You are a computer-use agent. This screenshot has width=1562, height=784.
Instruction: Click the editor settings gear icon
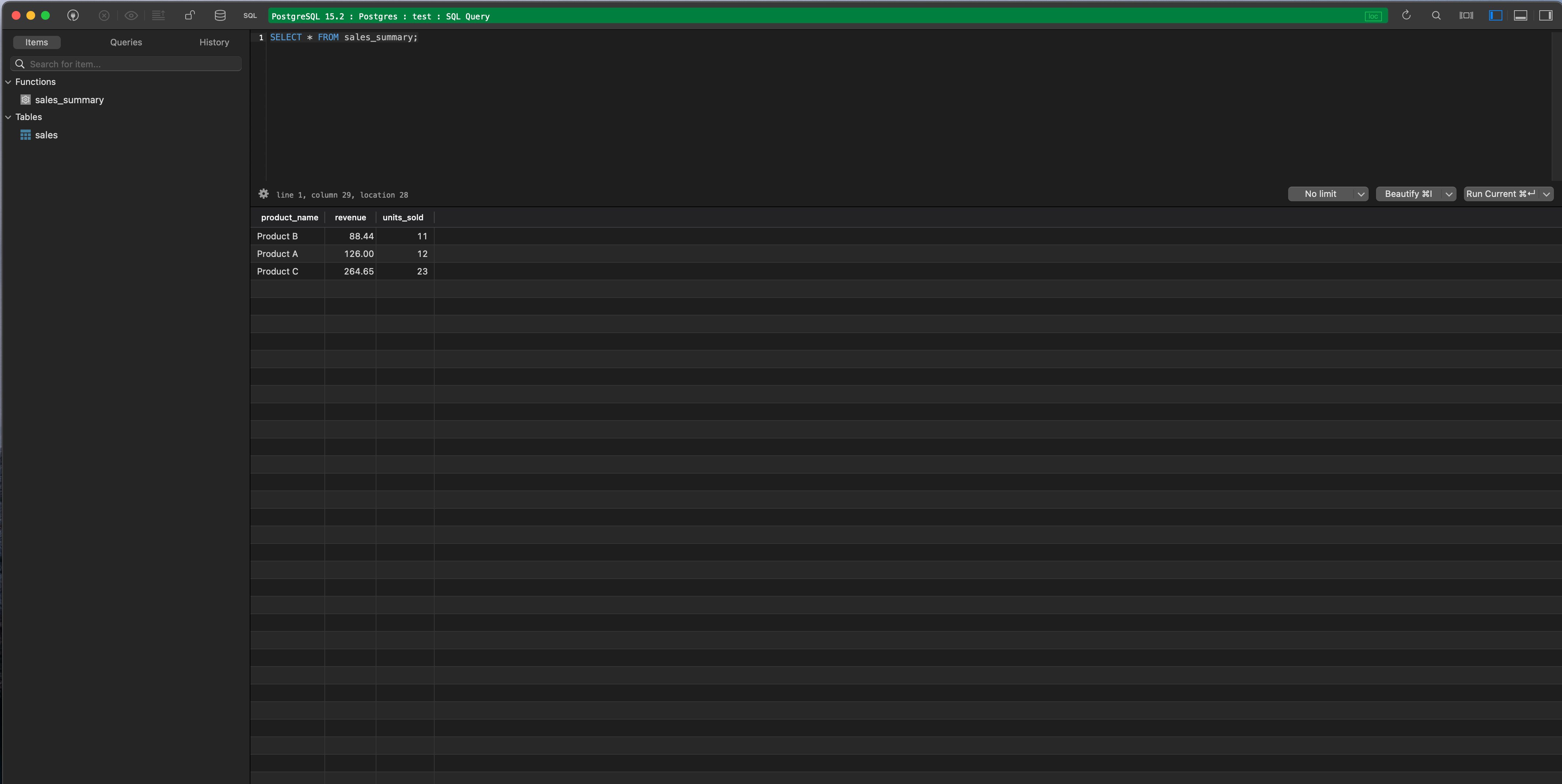click(264, 194)
